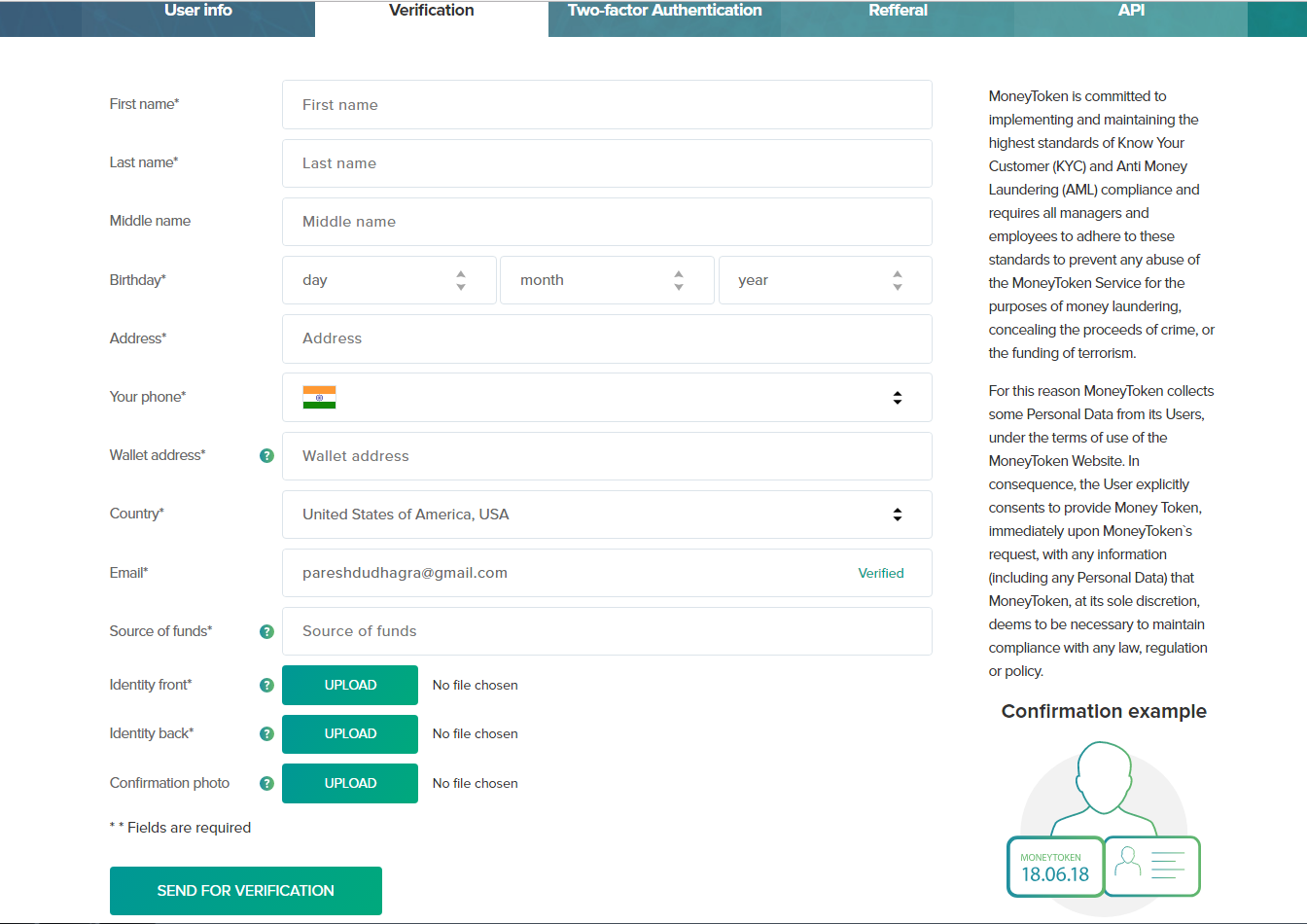The height and width of the screenshot is (924, 1307).
Task: Open help icon for Identity front
Action: [x=266, y=685]
